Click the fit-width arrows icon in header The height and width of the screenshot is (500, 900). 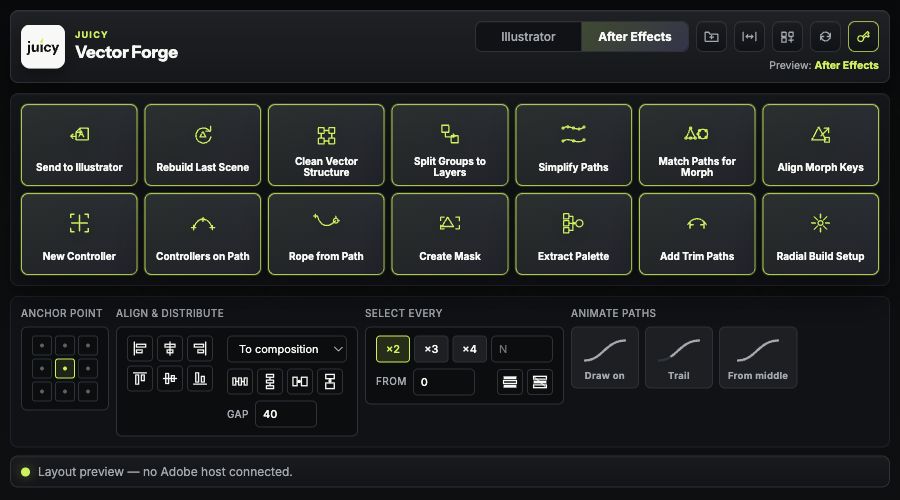point(749,37)
